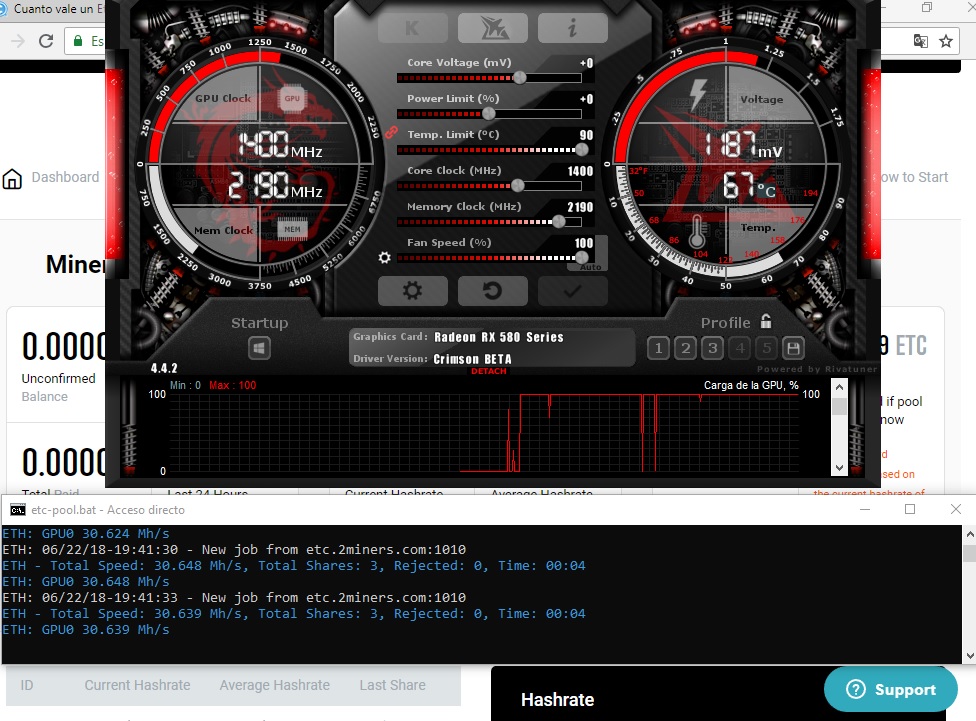Click the console scrollbar up arrow

(x=969, y=534)
